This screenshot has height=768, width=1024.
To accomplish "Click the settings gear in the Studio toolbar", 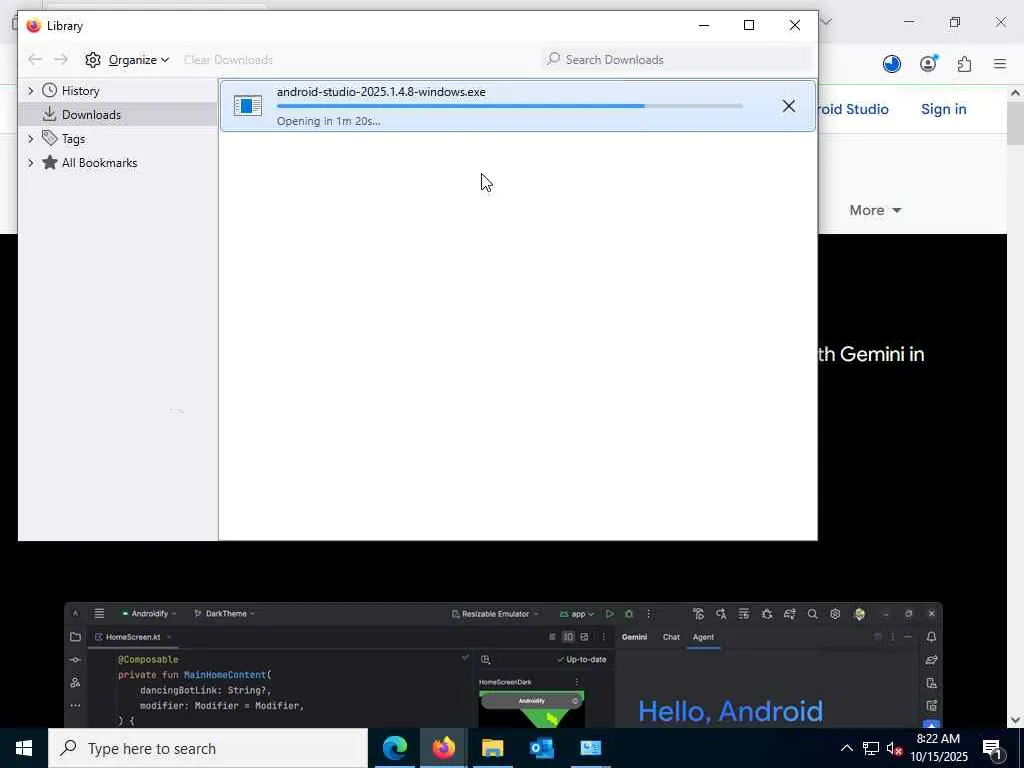I will [x=835, y=614].
